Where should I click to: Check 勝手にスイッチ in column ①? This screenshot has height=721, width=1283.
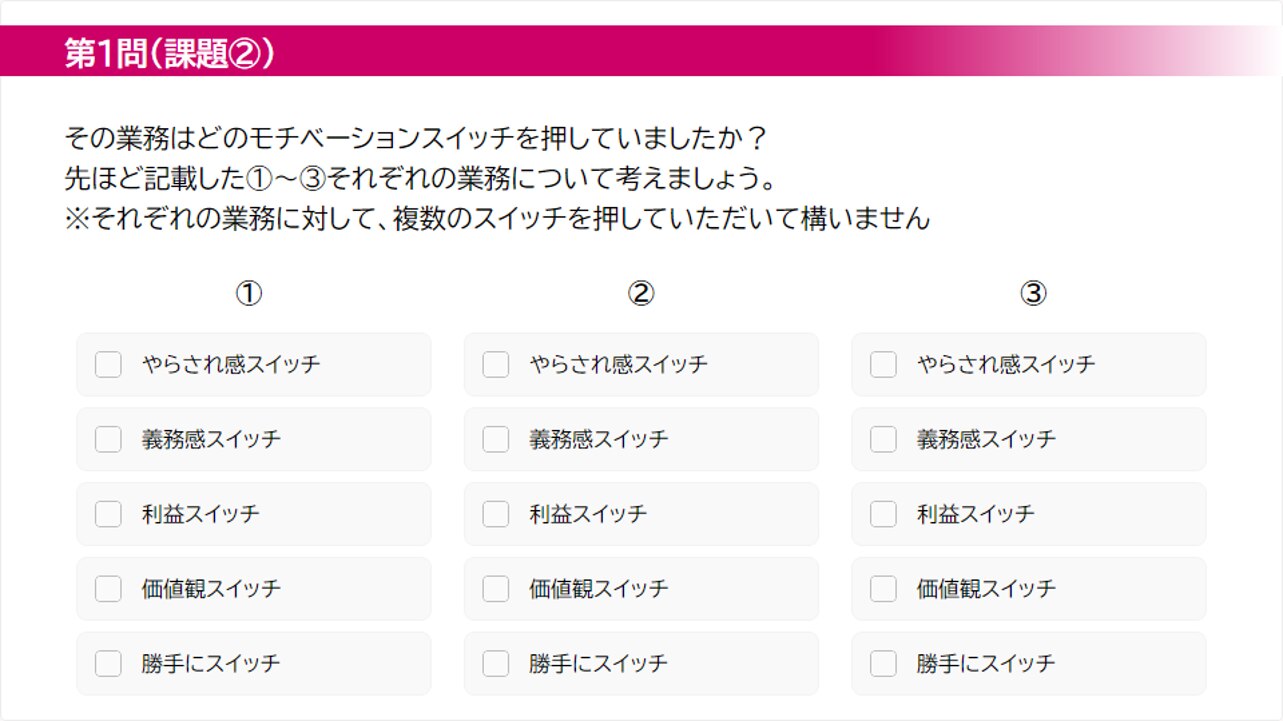(x=108, y=663)
